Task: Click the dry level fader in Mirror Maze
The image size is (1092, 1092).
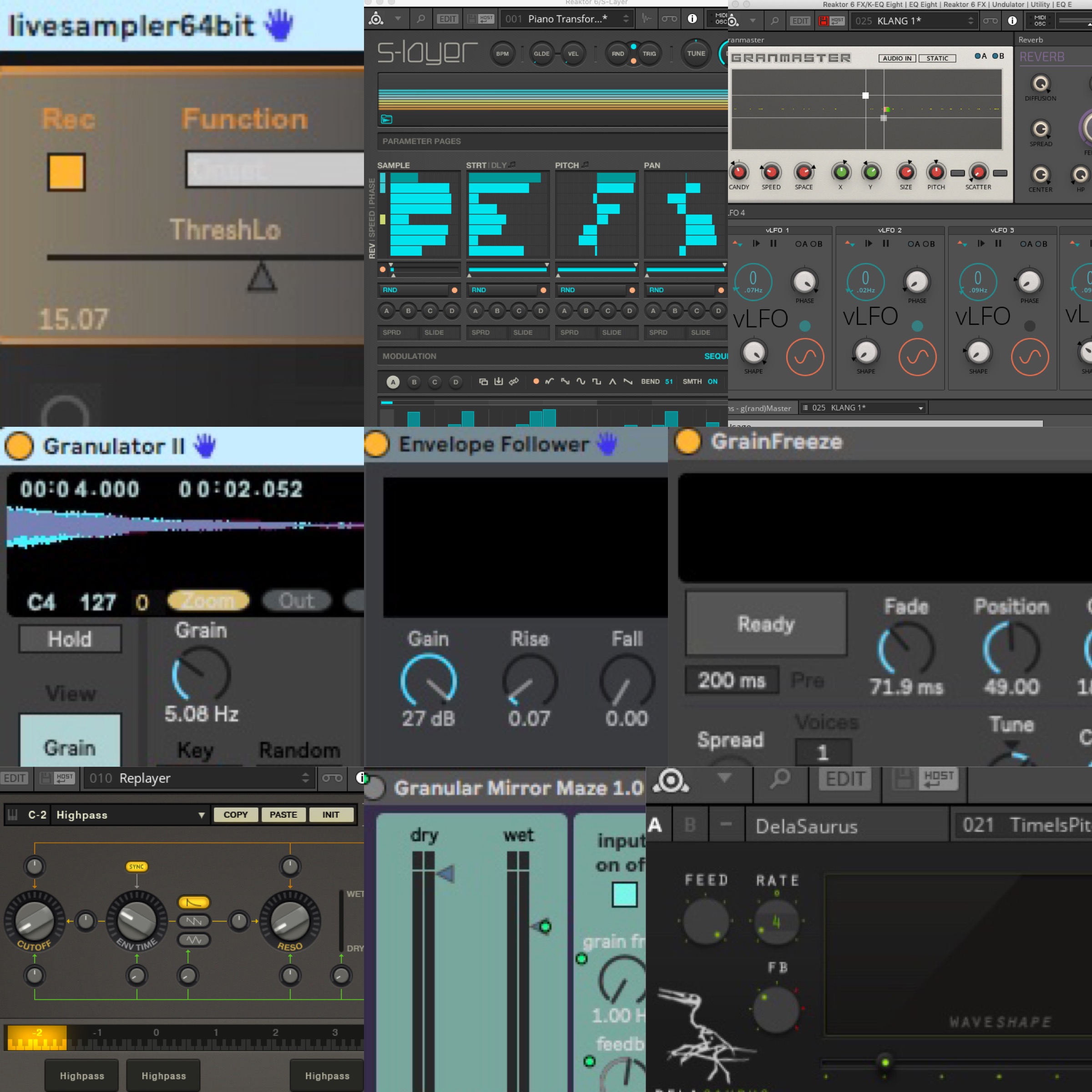Action: coord(445,874)
